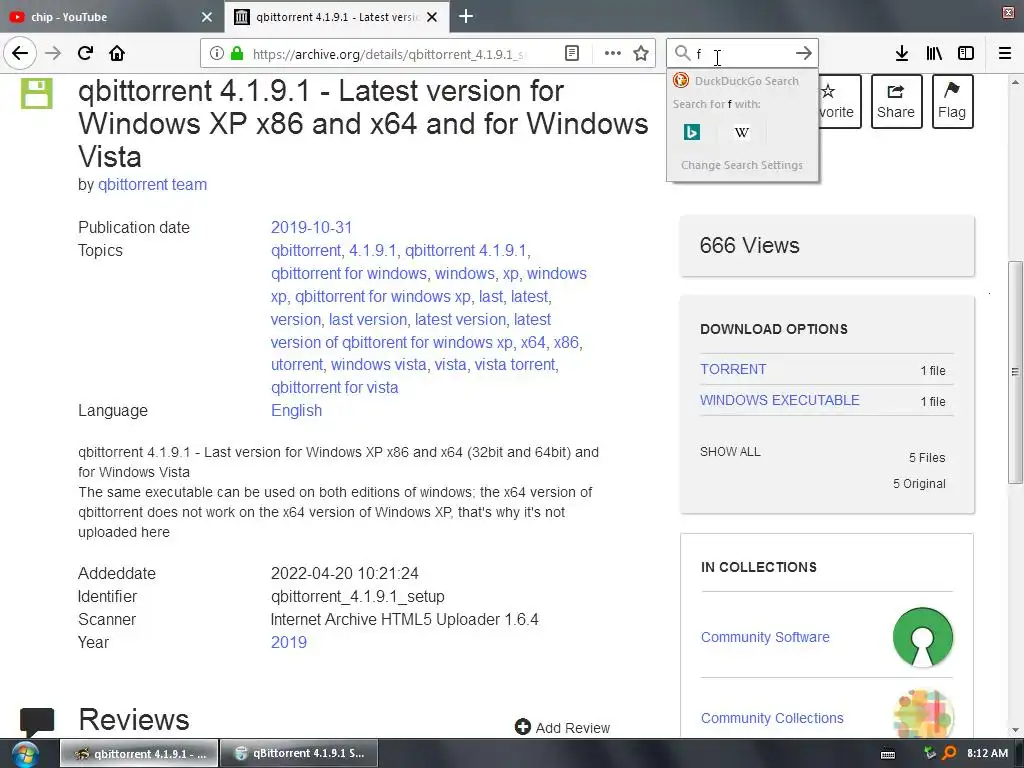Click the Share button
This screenshot has width=1024, height=768.
click(896, 101)
